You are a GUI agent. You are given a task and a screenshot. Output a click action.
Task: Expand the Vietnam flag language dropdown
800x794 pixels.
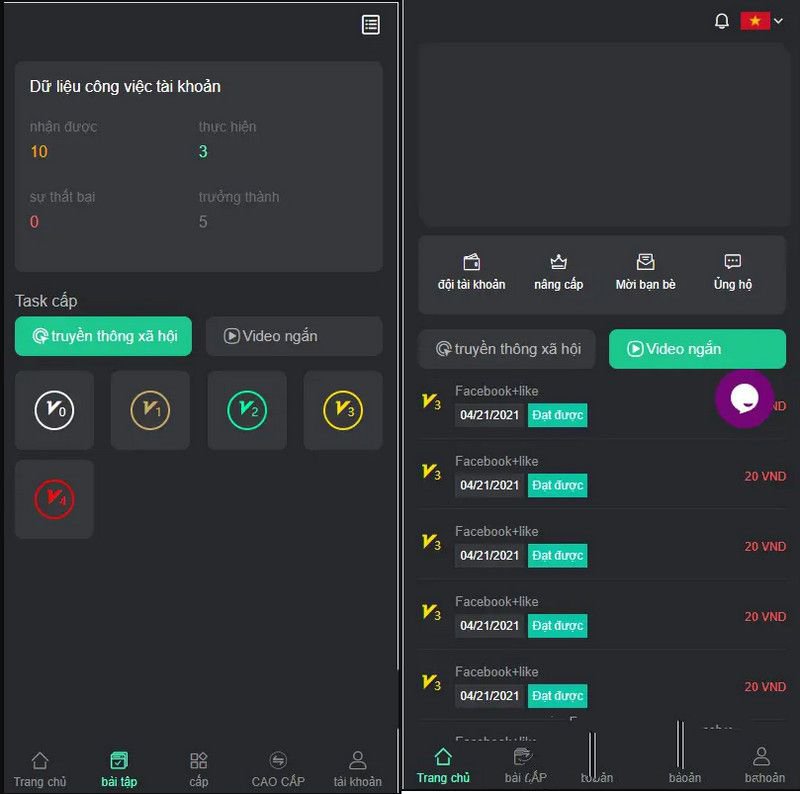[762, 21]
